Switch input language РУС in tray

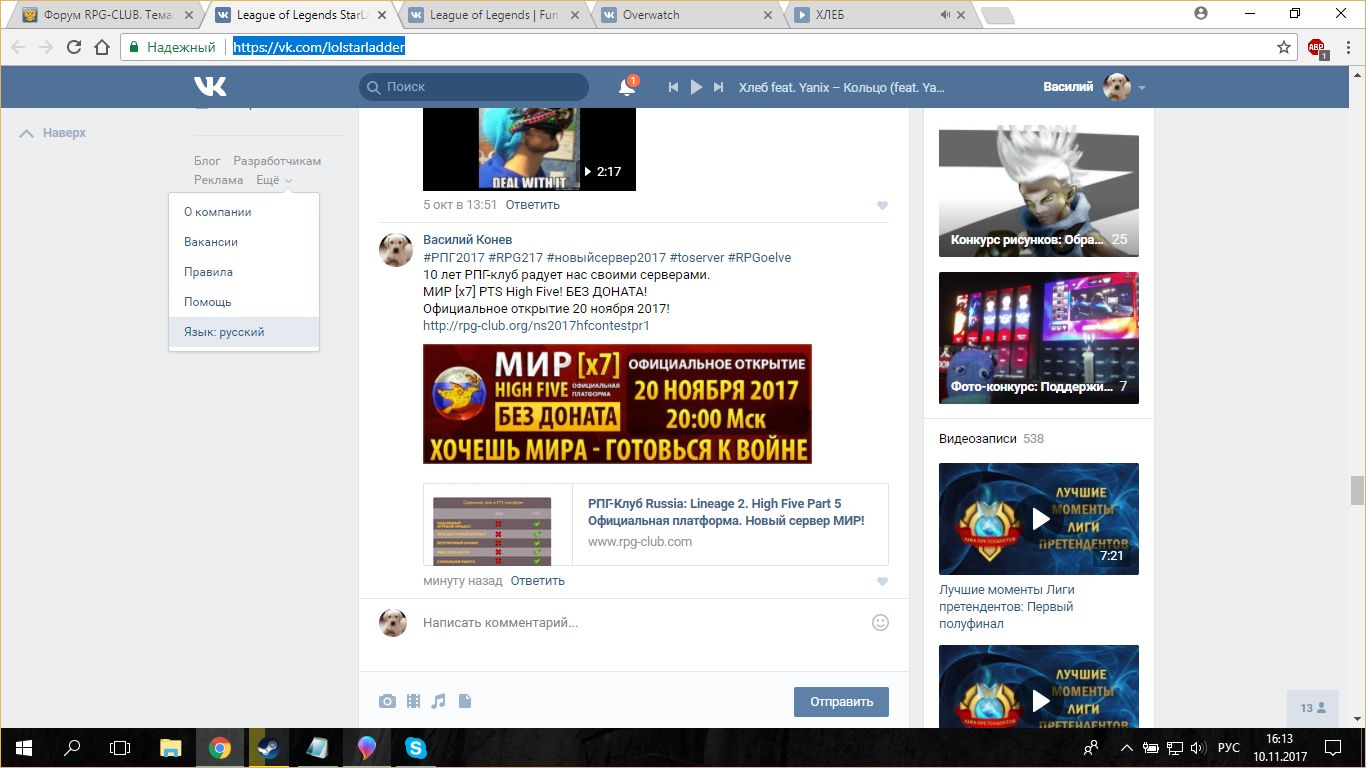(1229, 747)
